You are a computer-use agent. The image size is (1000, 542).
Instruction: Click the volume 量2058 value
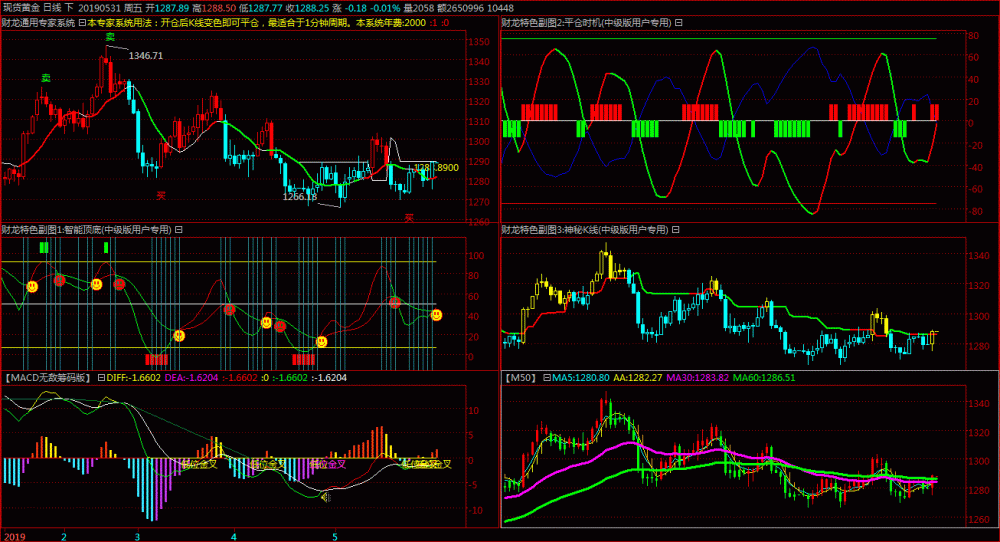(x=418, y=8)
